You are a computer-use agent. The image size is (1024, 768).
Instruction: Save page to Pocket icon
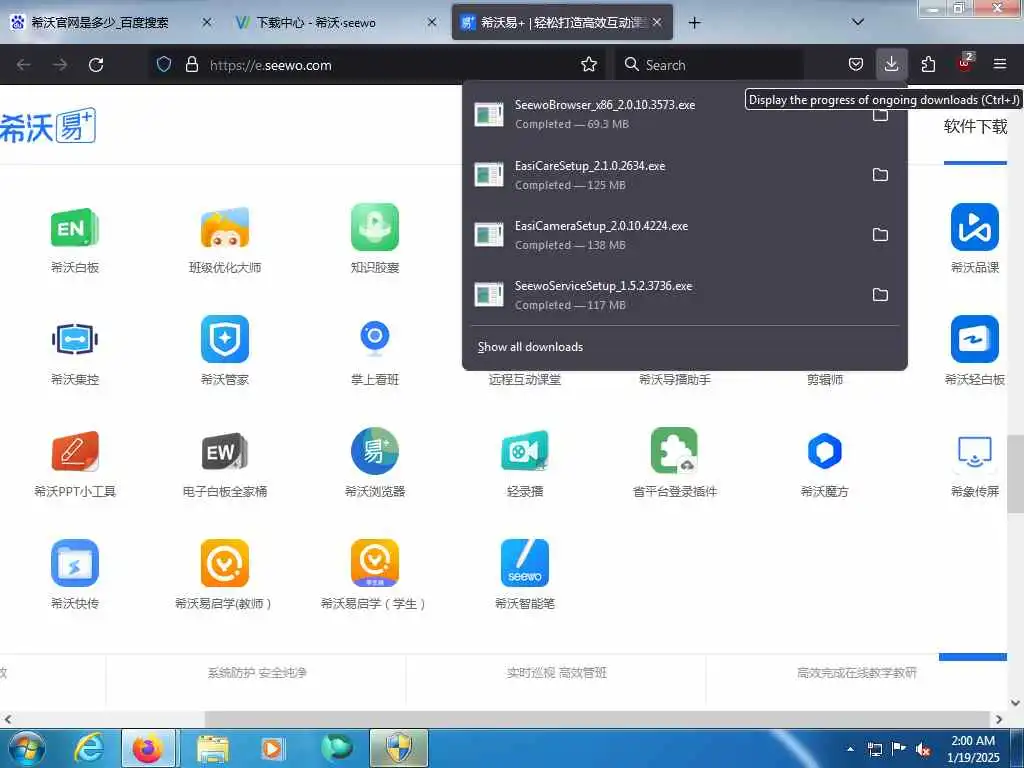[856, 64]
